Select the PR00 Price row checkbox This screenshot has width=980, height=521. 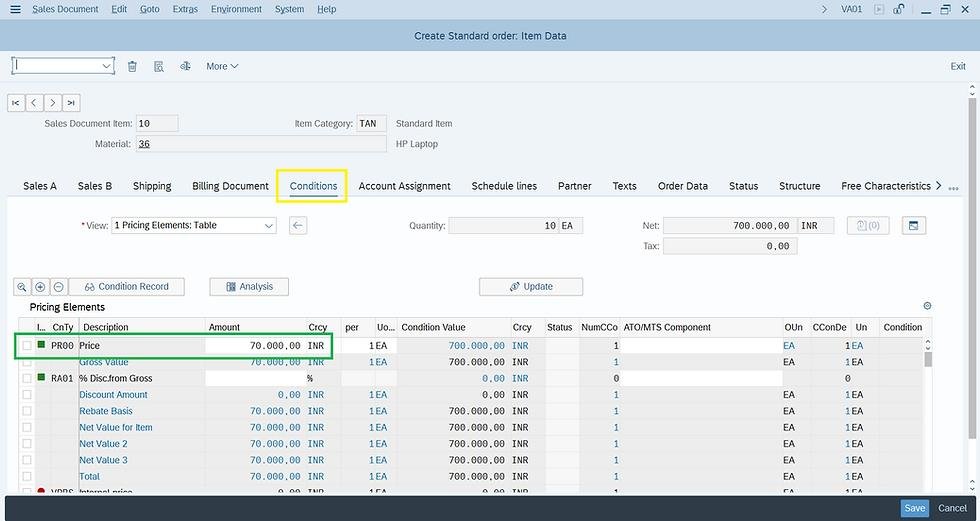pos(27,345)
